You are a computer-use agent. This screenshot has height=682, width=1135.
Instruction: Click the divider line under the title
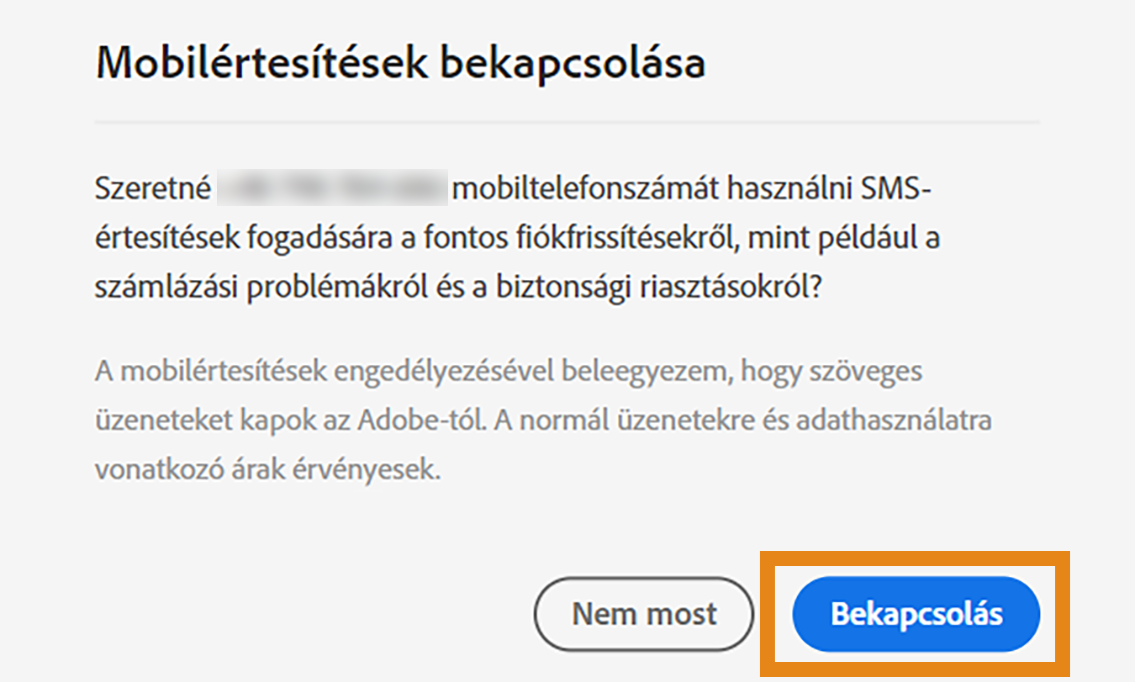[566, 120]
